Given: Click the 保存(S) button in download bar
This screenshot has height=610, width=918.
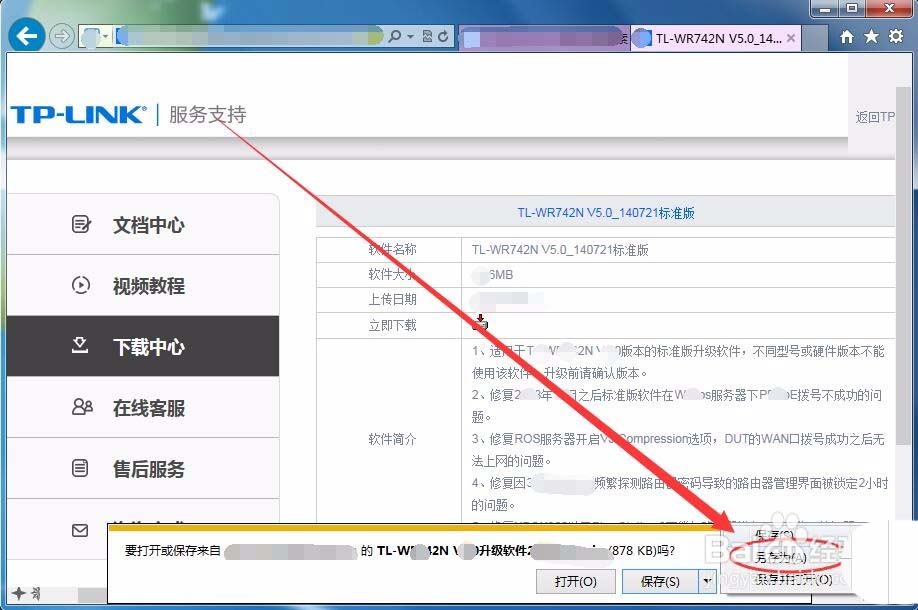Looking at the screenshot, I should click(660, 581).
